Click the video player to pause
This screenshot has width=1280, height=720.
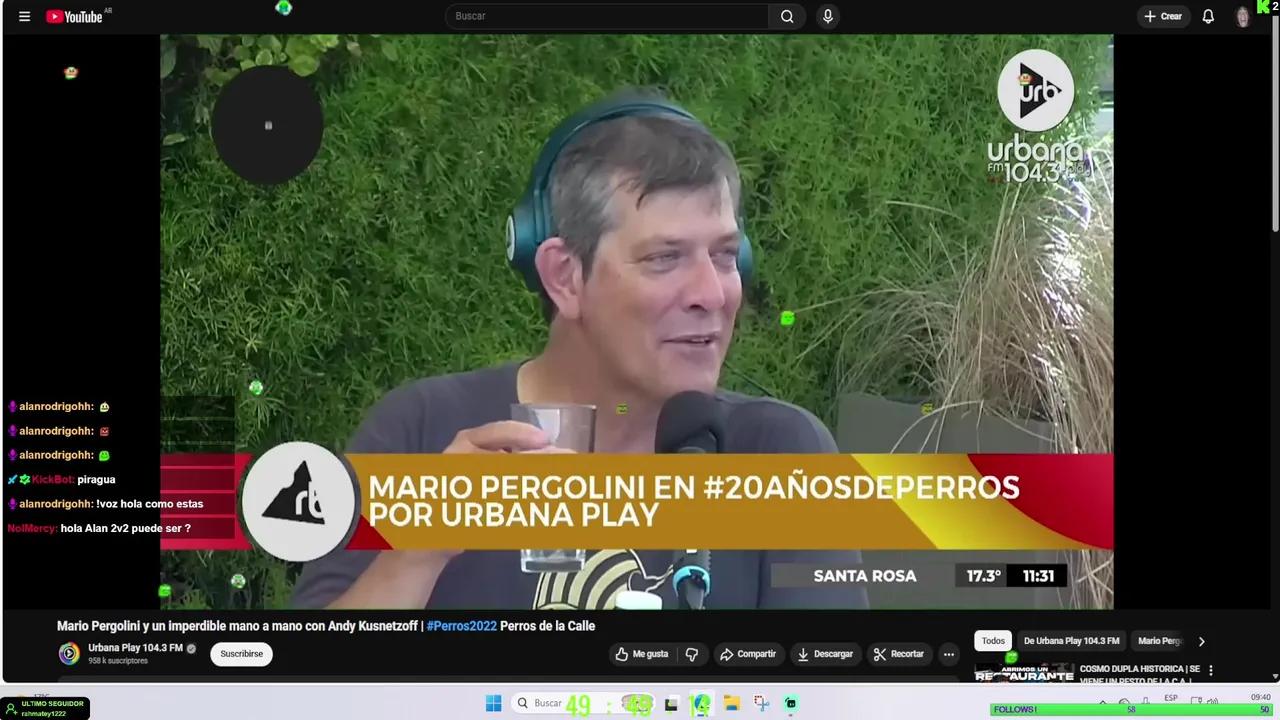tap(636, 322)
